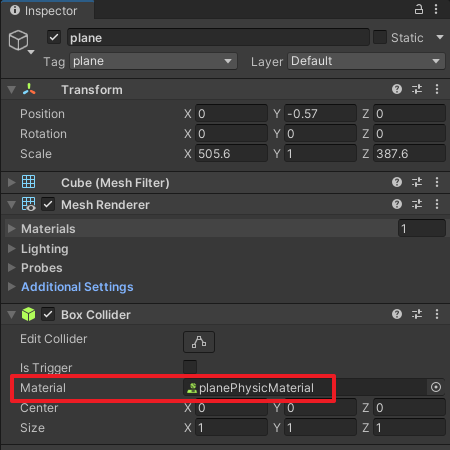The width and height of the screenshot is (450, 450).
Task: Click the planePhysicMaterial material field
Action: 305,388
